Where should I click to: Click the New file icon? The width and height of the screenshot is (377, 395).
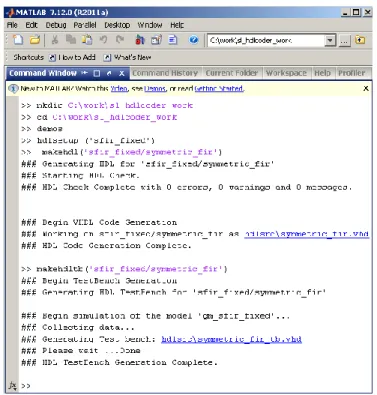pyautogui.click(x=18, y=40)
